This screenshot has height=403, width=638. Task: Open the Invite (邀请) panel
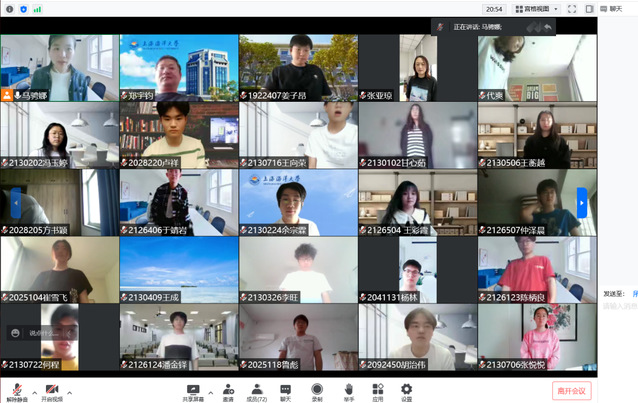(x=228, y=390)
